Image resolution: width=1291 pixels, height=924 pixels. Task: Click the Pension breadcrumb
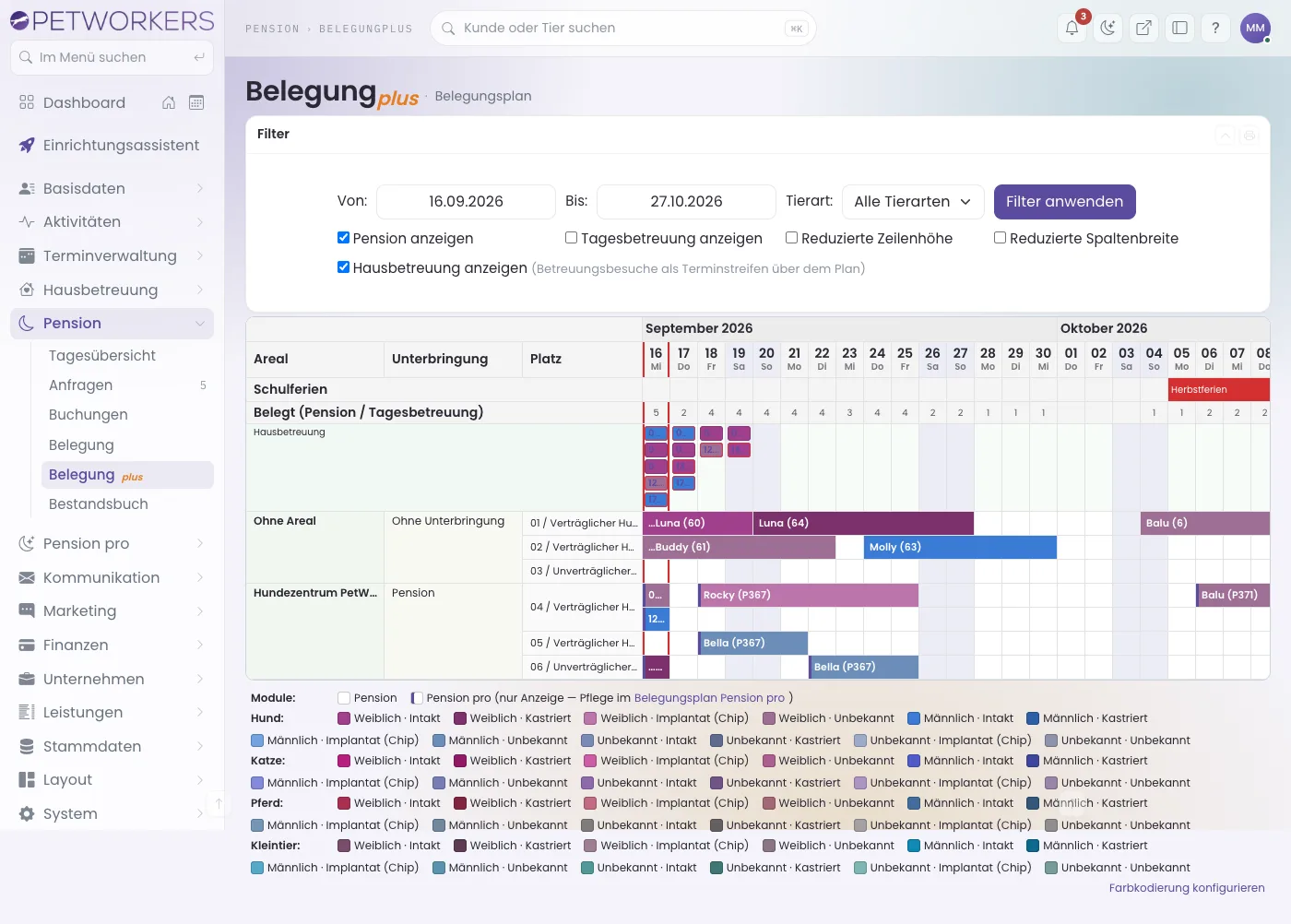click(x=272, y=29)
